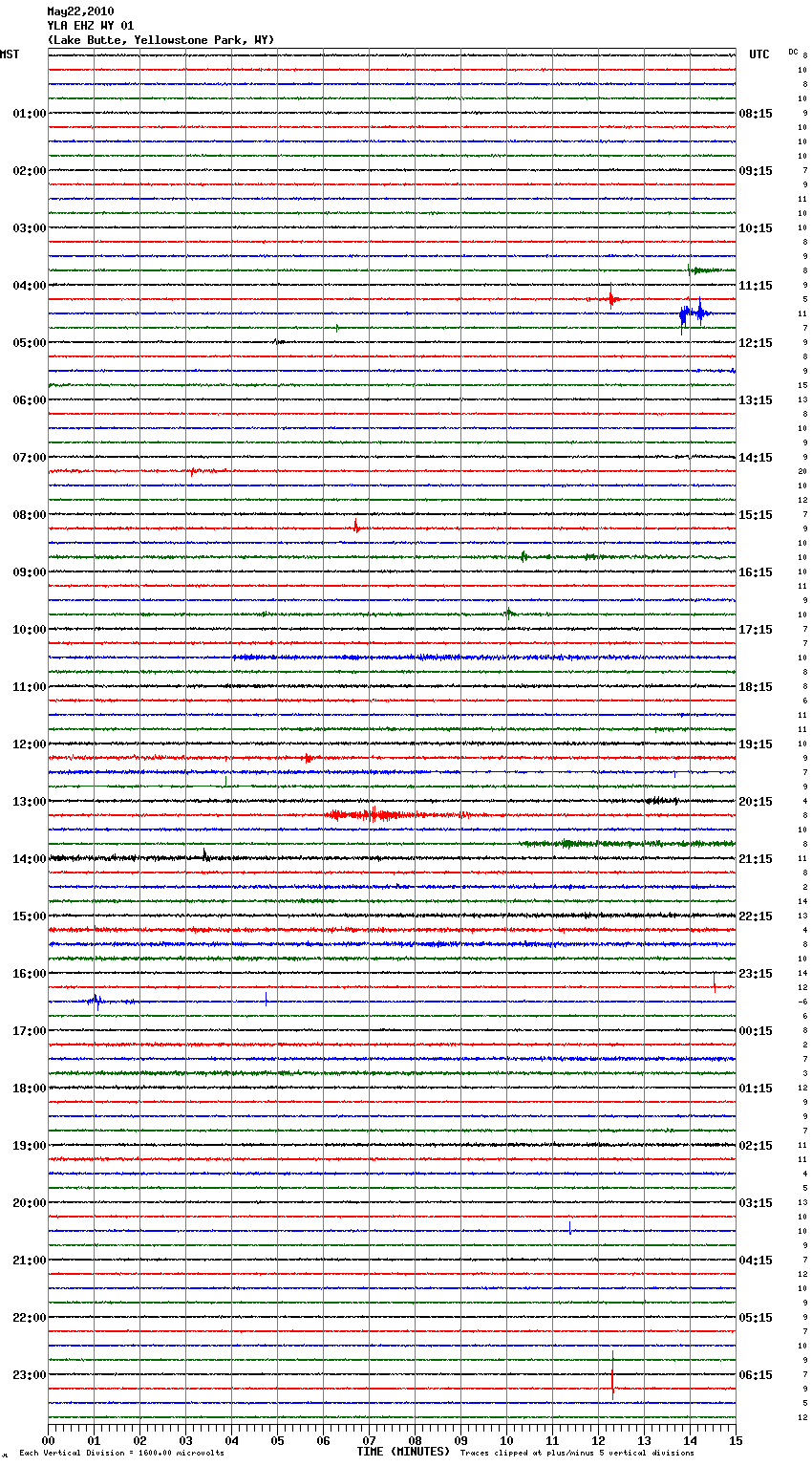Click the 12:15 UTC time label
This screenshot has width=812, height=1466.
[x=756, y=343]
